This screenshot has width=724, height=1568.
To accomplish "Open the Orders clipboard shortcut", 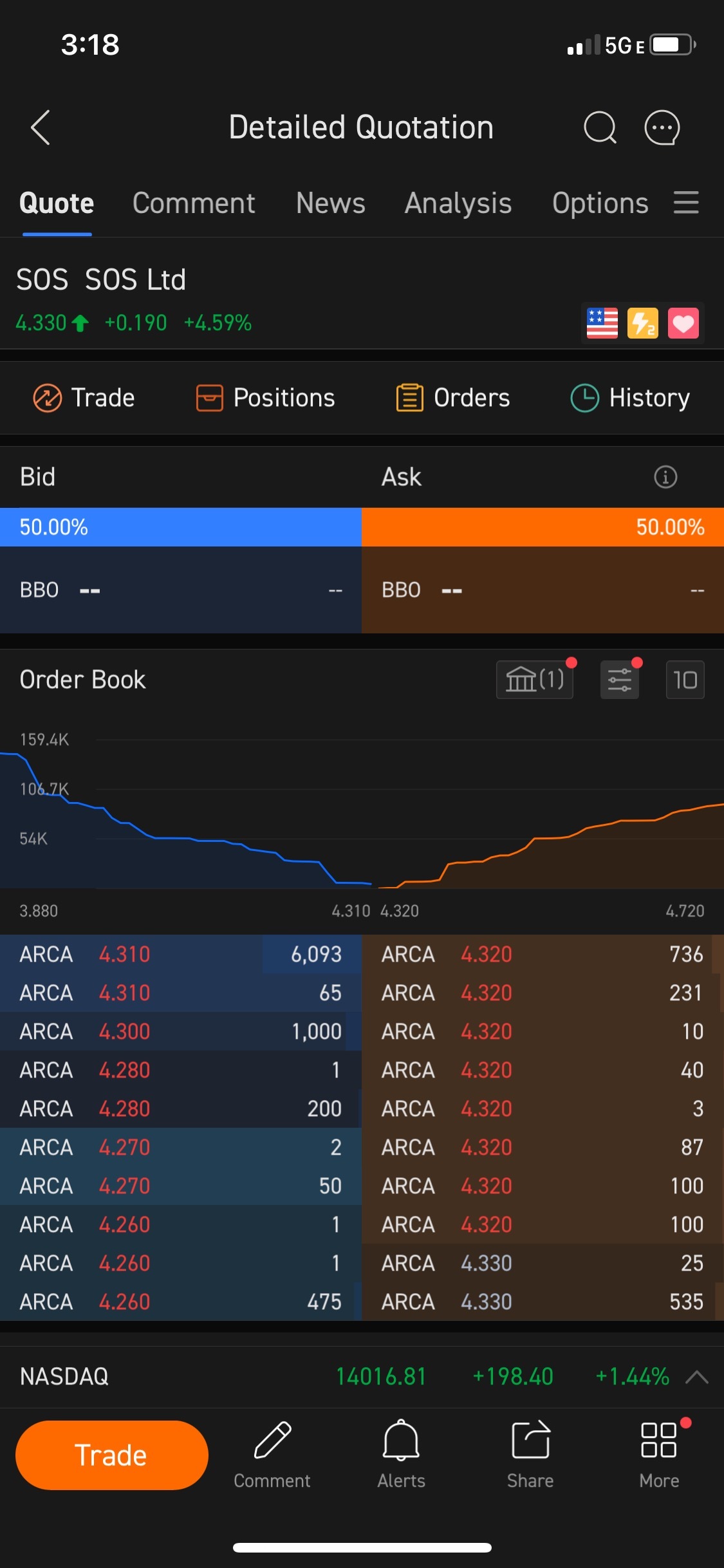I will [x=453, y=398].
